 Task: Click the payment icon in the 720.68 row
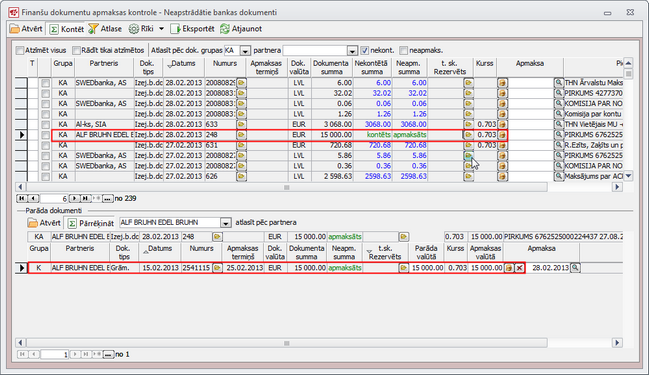coord(502,145)
